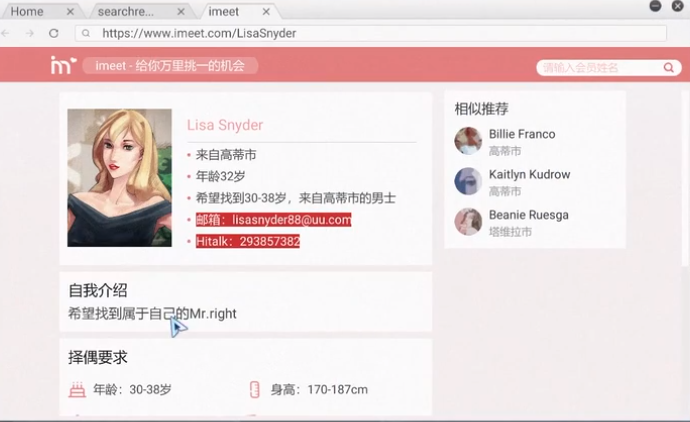Click the 身高: 170-187cm requirement
The image size is (690, 422).
(x=319, y=389)
